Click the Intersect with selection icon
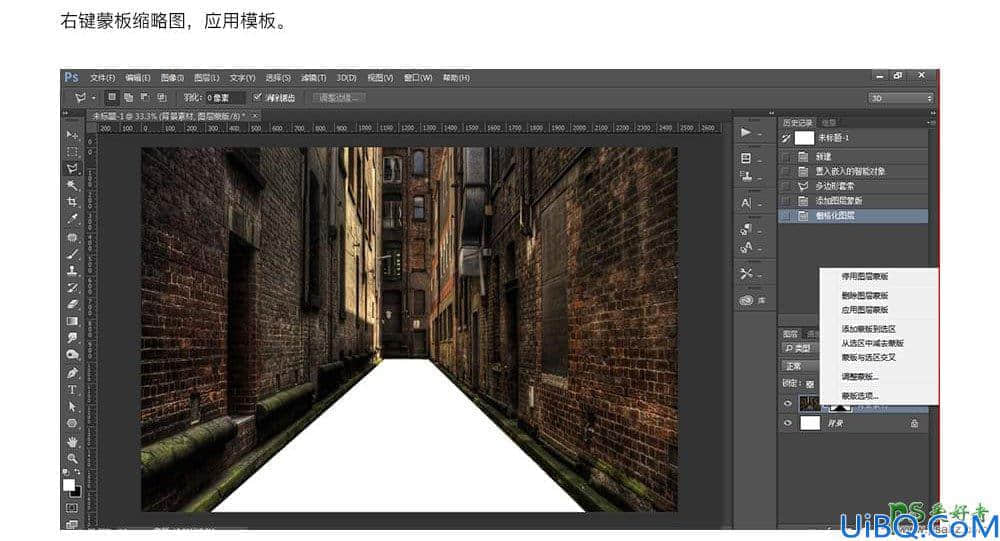The image size is (1000, 541). point(161,98)
